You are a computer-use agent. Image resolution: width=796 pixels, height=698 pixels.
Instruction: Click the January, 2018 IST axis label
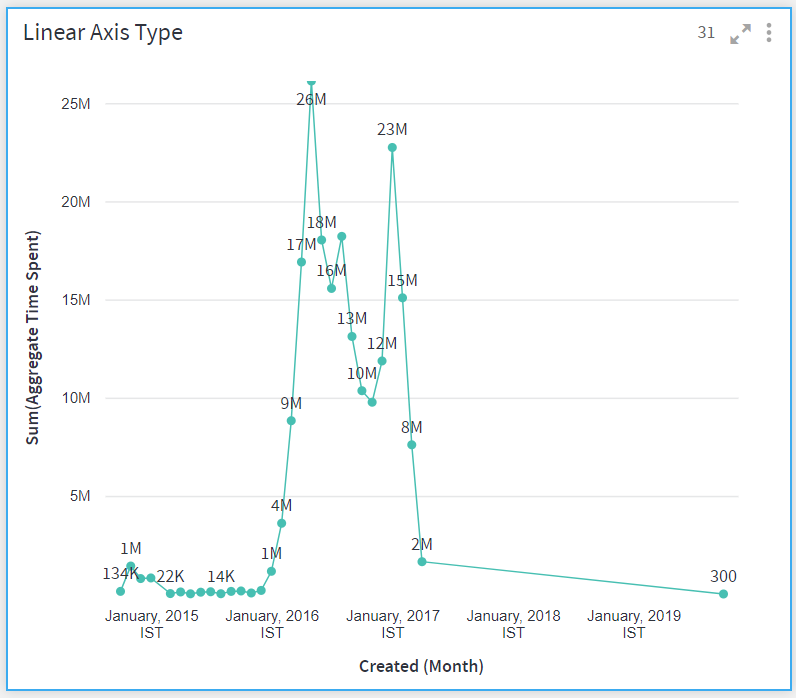513,624
